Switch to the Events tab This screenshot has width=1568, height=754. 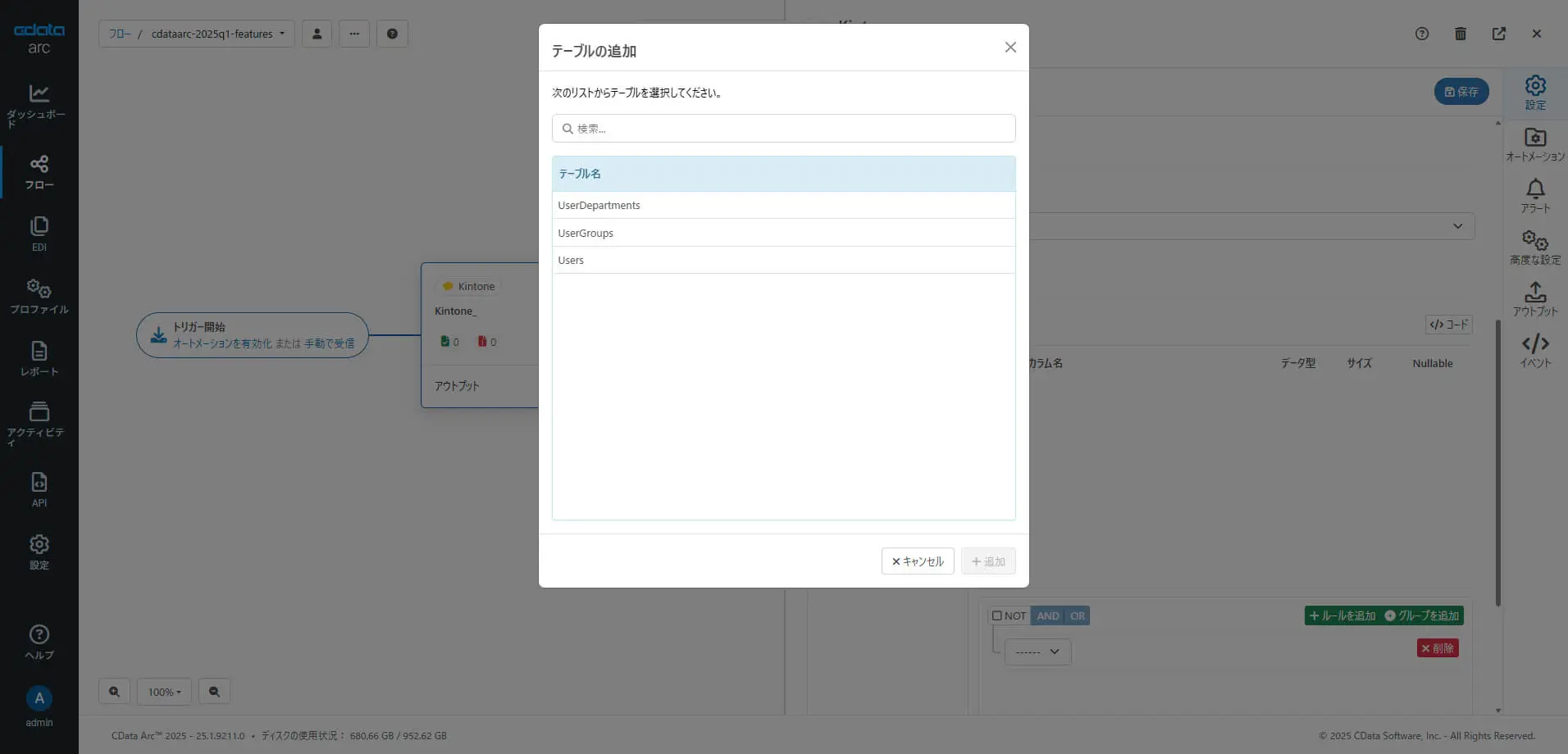point(1534,351)
